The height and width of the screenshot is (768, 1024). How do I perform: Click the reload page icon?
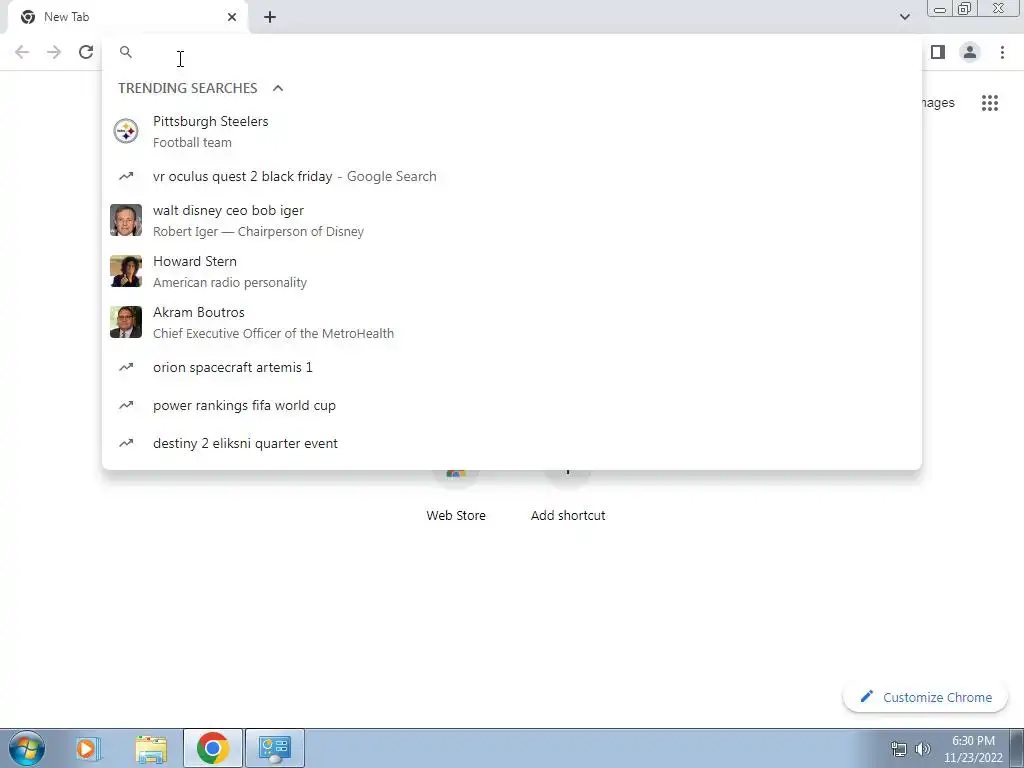tap(86, 52)
